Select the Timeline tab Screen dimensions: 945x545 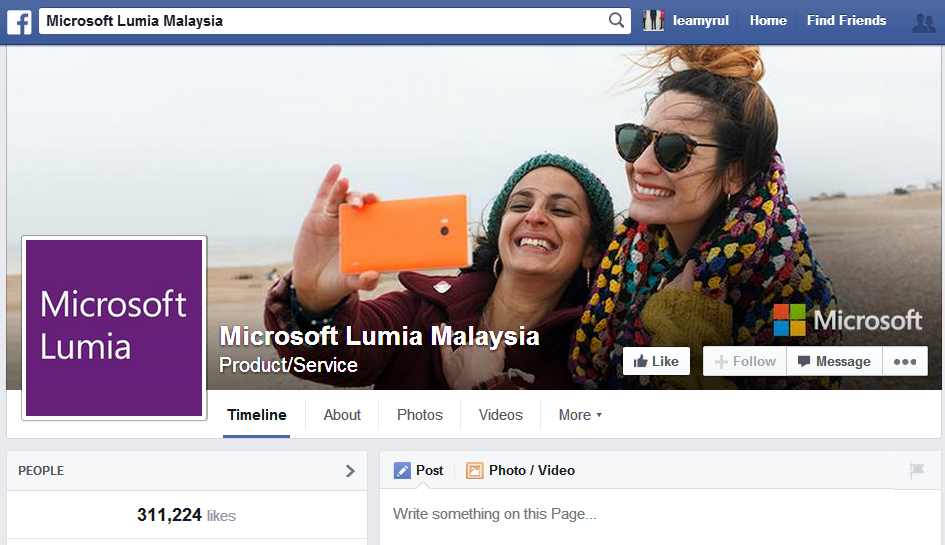pyautogui.click(x=256, y=415)
